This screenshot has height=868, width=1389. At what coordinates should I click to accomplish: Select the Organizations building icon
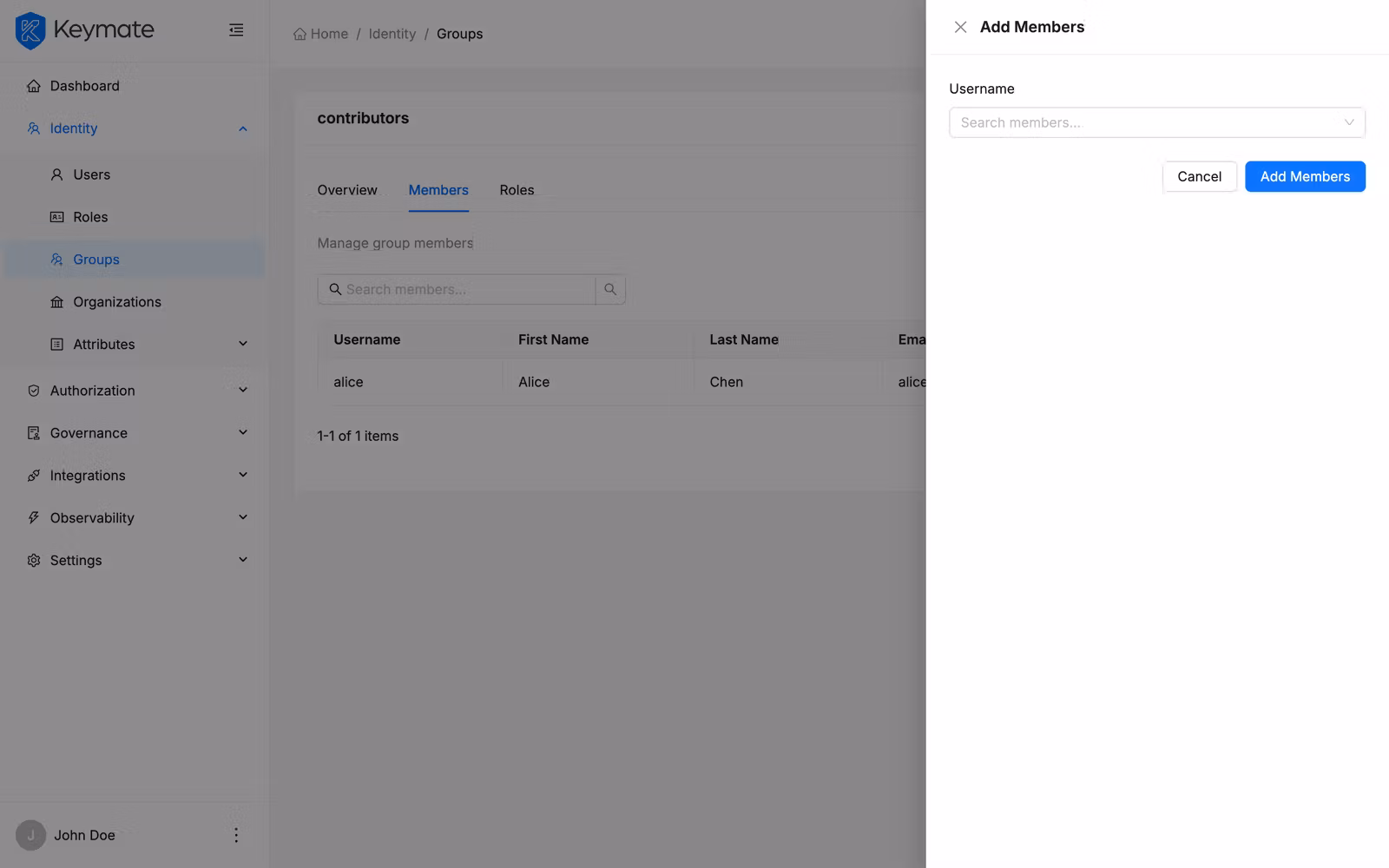pos(56,301)
